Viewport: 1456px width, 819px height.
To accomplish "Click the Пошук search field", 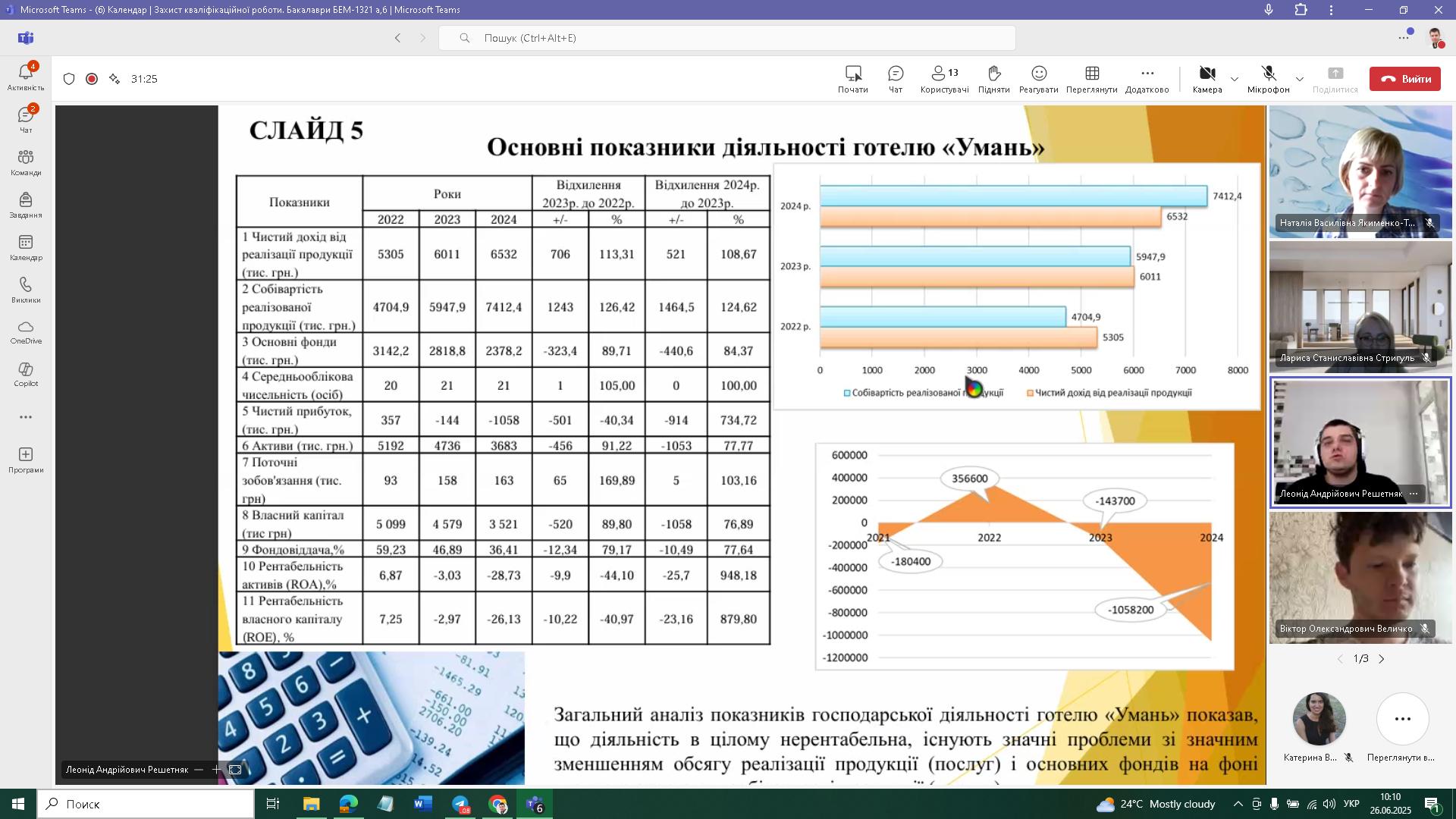I will coord(726,38).
